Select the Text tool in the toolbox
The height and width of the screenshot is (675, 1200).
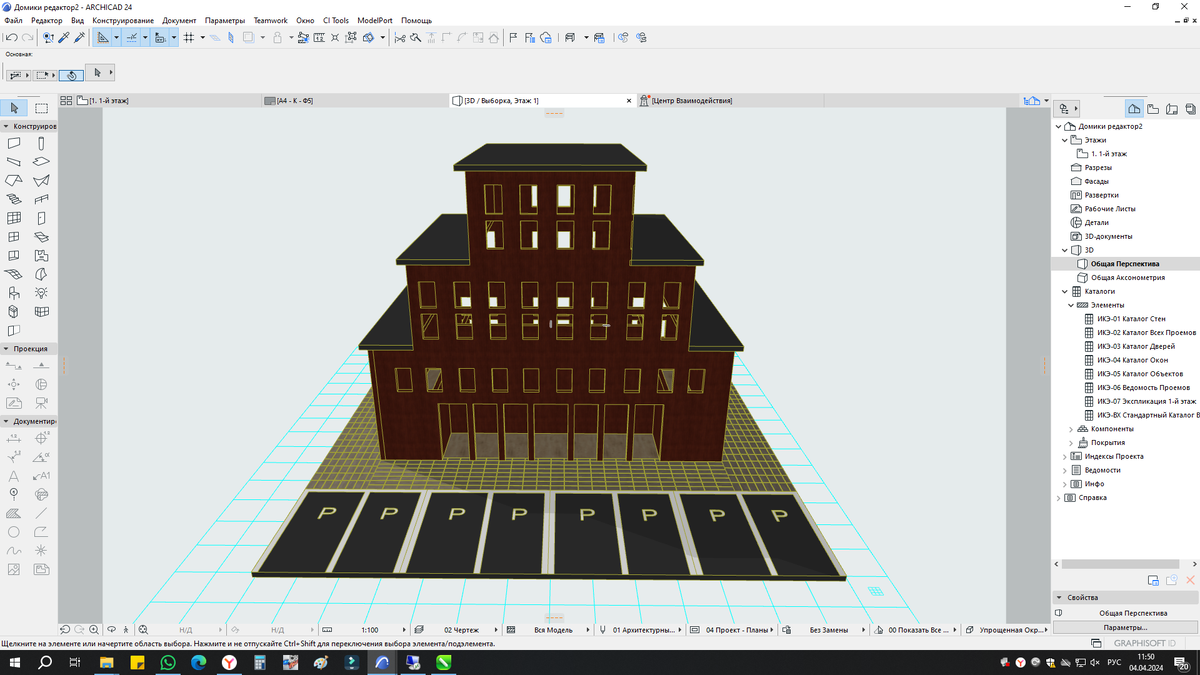tap(14, 475)
